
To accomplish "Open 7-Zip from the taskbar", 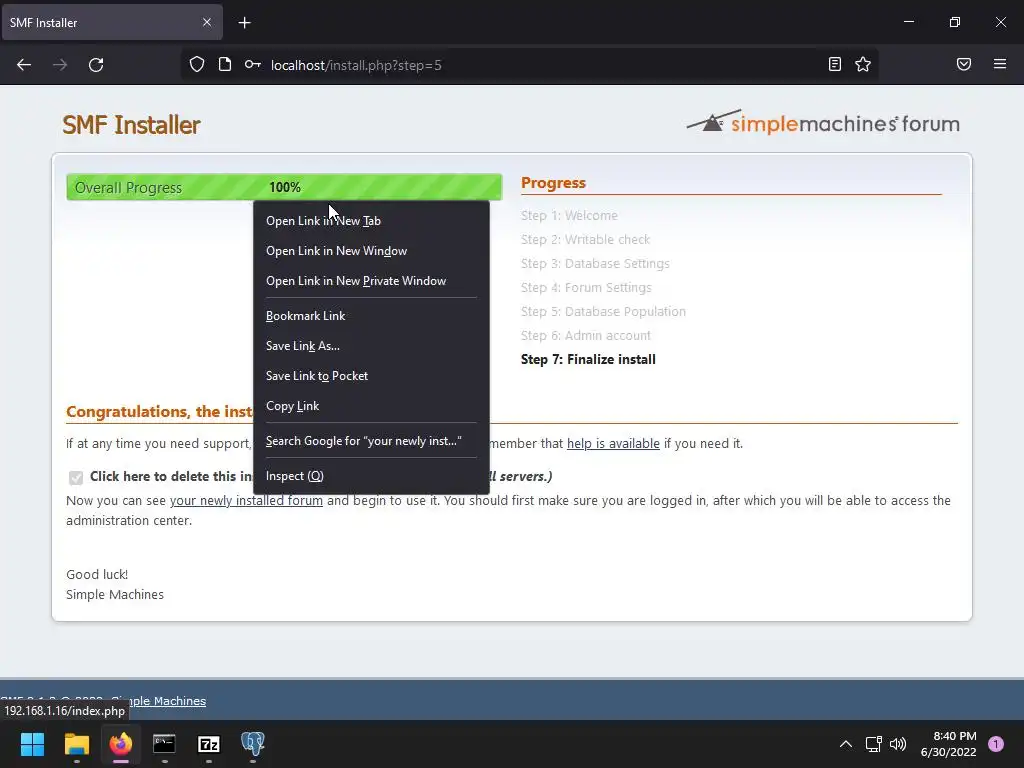I will (x=208, y=744).
